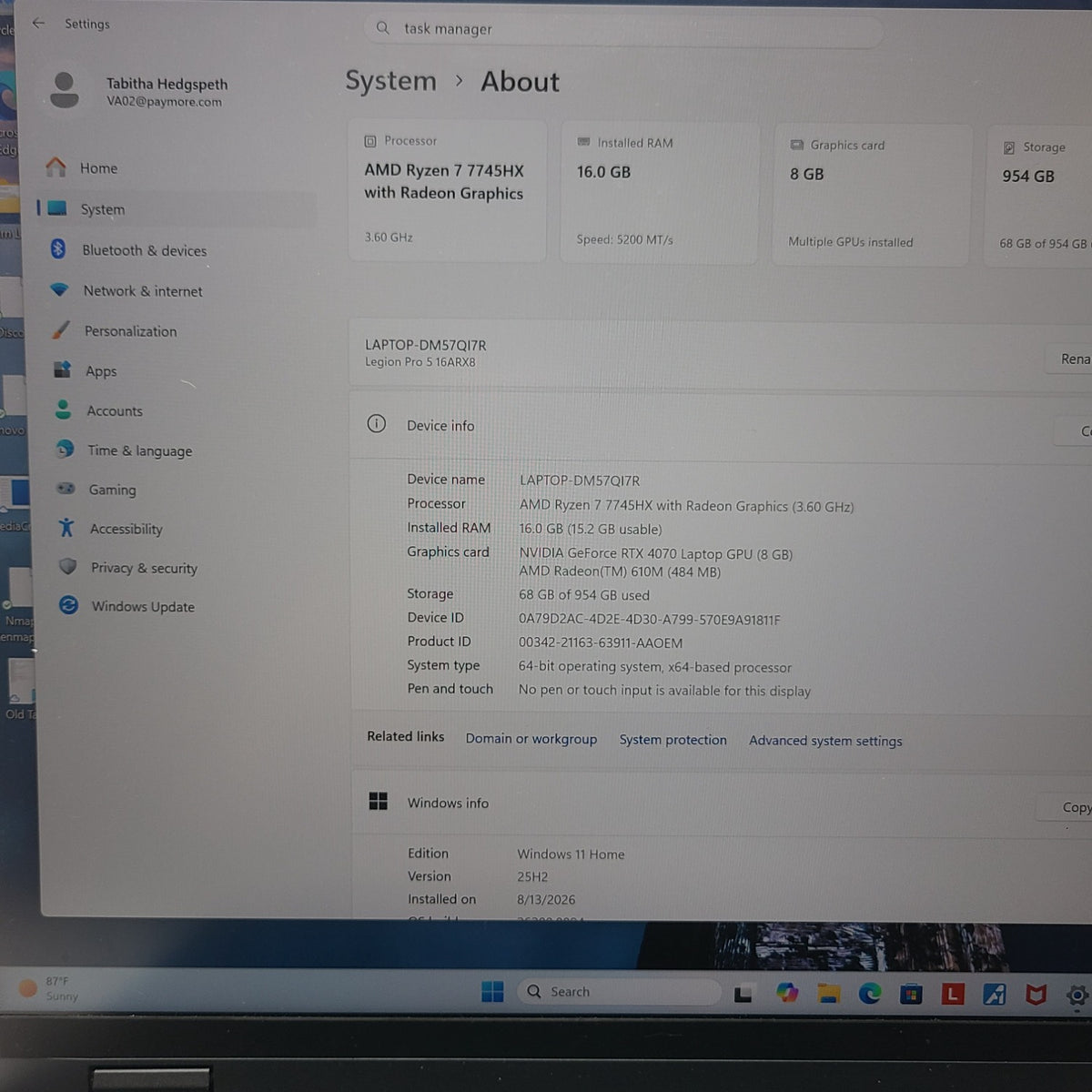Click the Time & language globe icon
Viewport: 1092px width, 1092px height.
[65, 450]
